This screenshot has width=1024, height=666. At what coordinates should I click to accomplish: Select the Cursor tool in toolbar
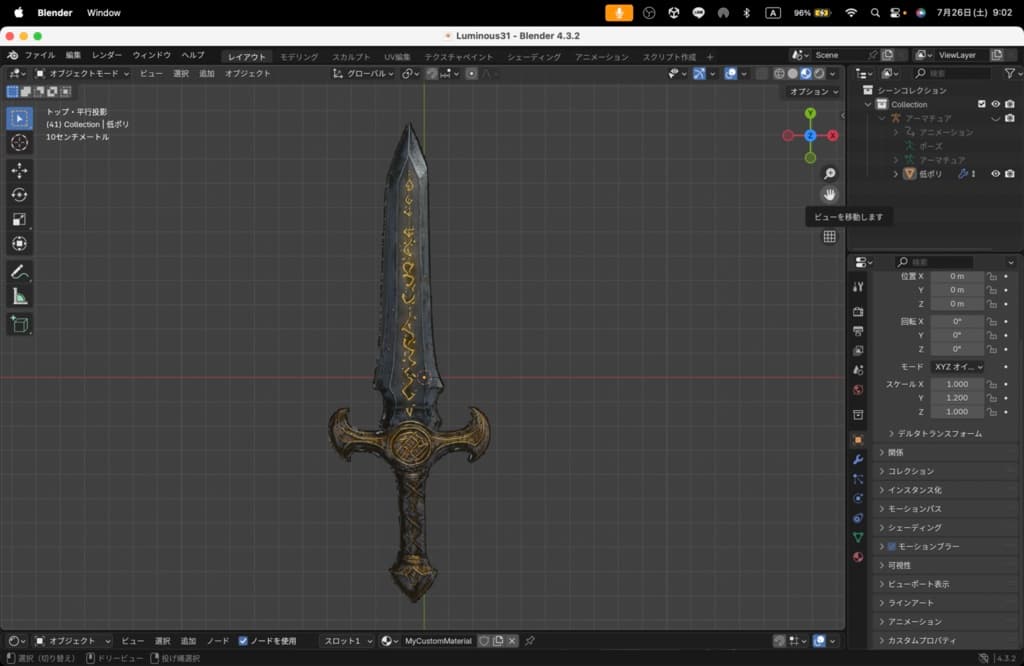pyautogui.click(x=19, y=143)
